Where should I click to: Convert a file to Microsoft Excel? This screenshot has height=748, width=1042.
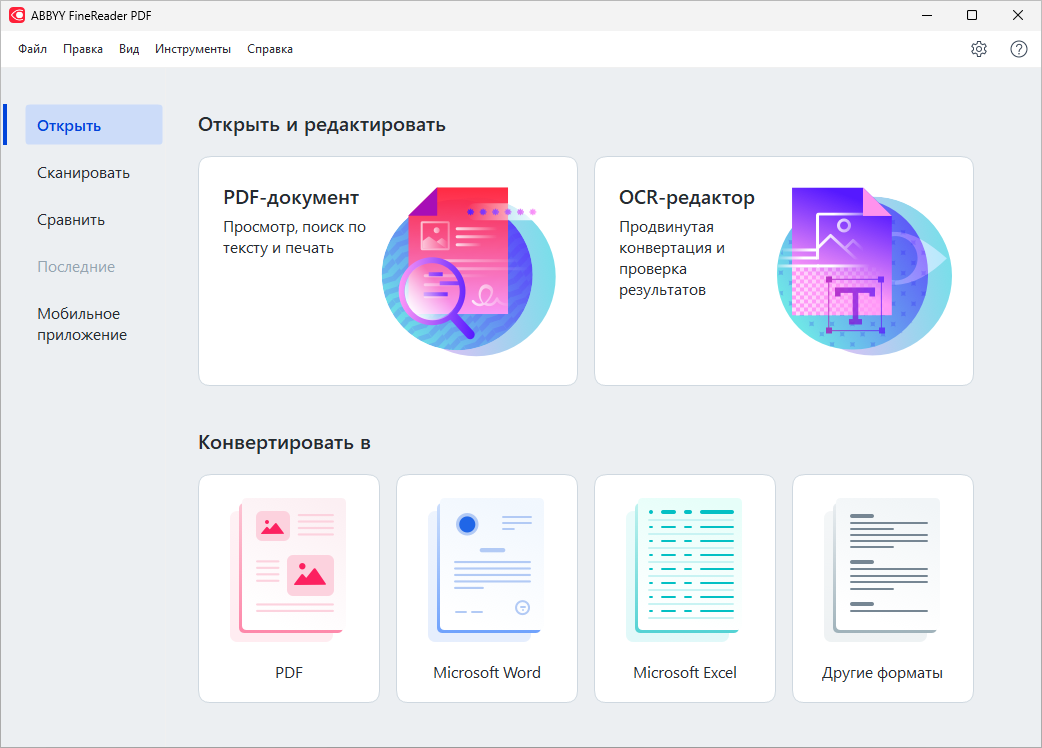pos(685,588)
